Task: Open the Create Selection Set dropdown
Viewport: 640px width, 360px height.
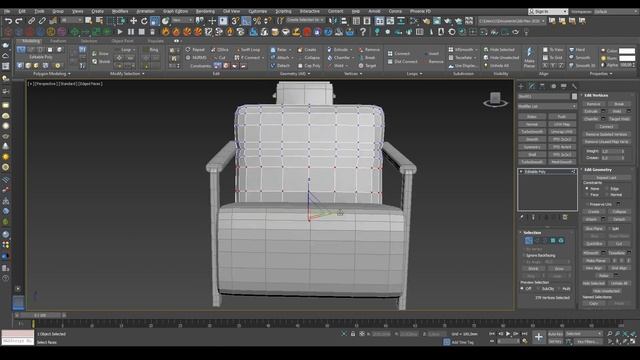Action: [305, 20]
